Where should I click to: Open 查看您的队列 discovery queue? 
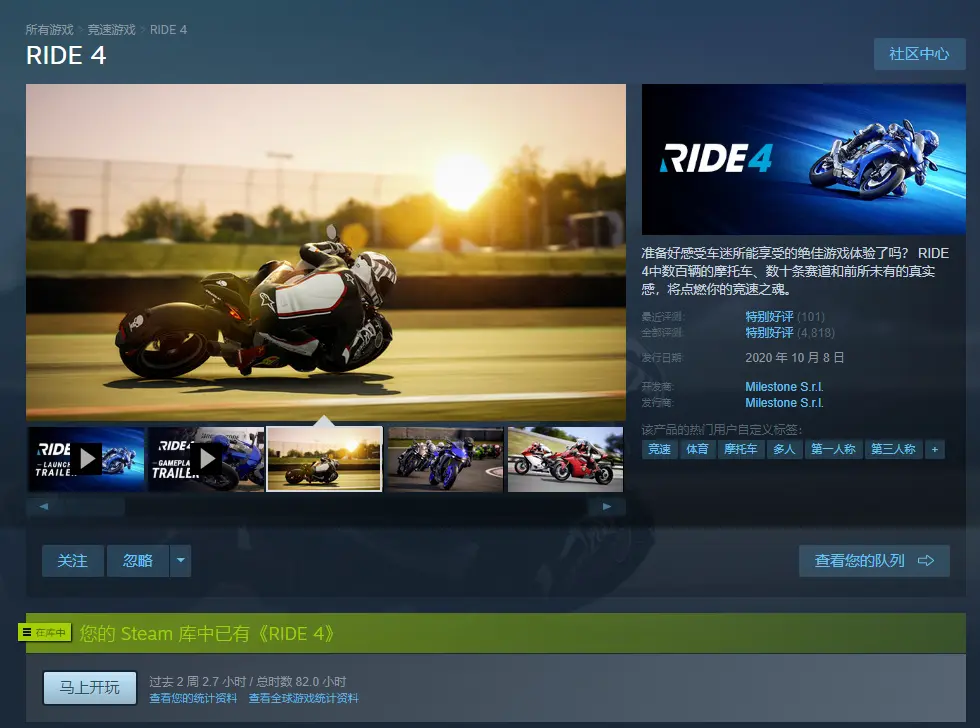coord(874,561)
